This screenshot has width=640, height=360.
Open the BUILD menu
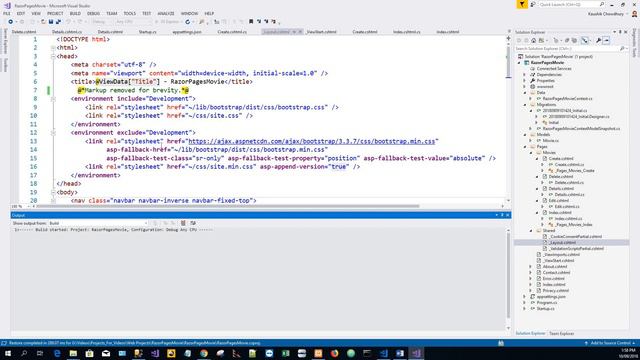click(75, 13)
